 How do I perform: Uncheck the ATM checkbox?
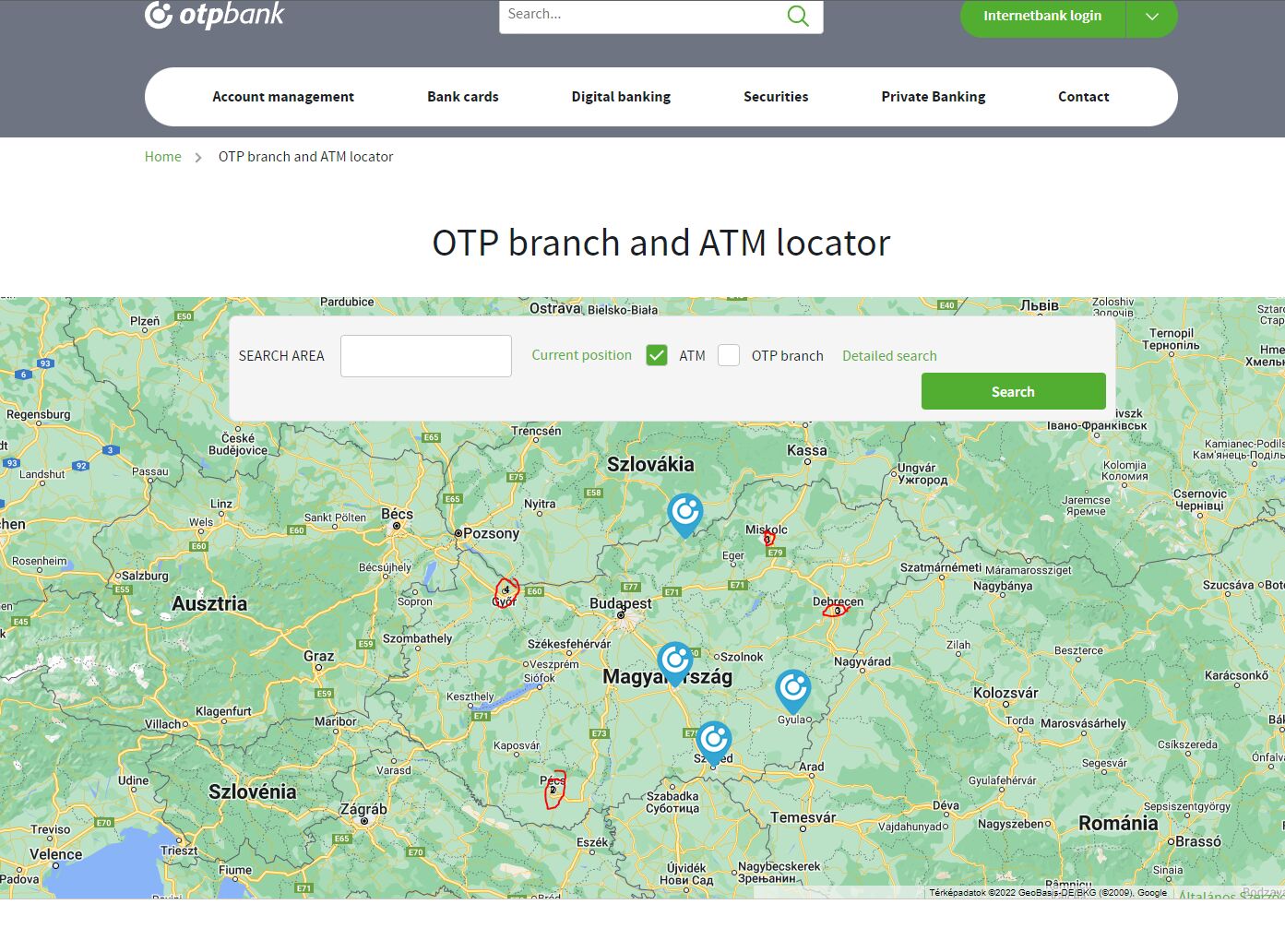657,355
